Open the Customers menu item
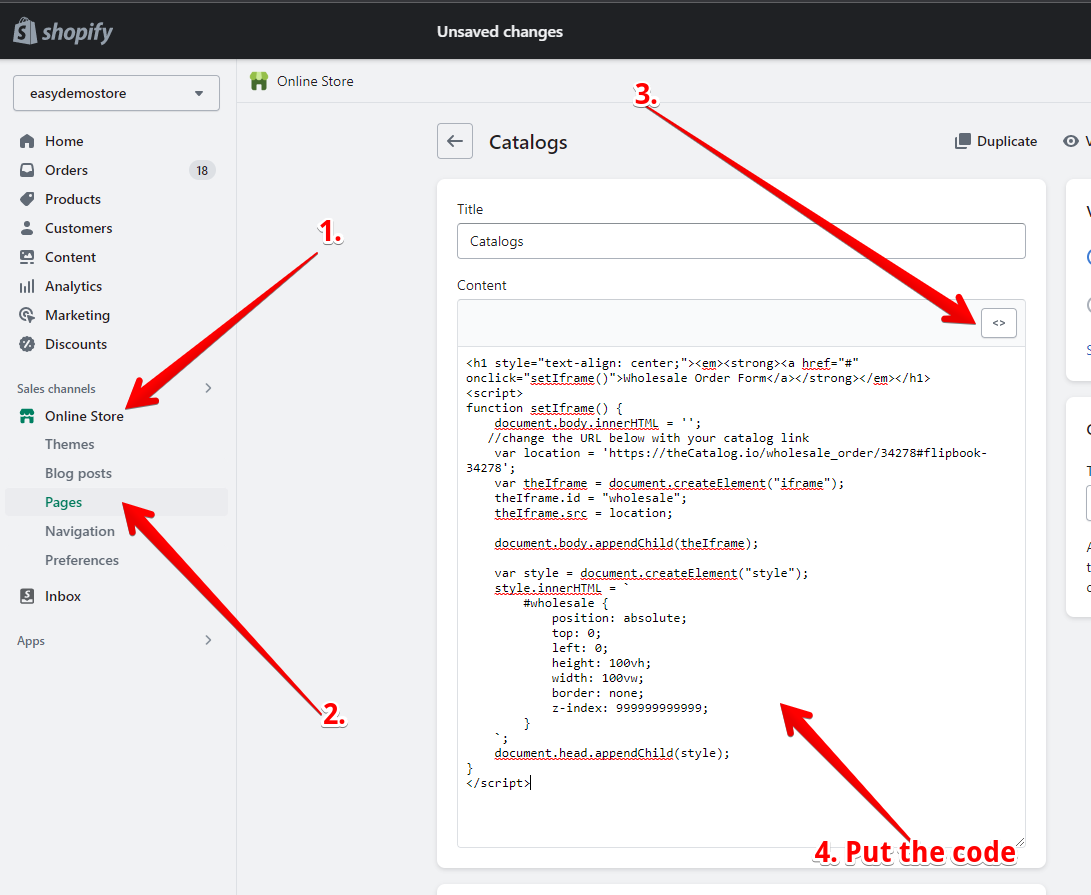Screen dimensions: 1091x895 (x=79, y=228)
